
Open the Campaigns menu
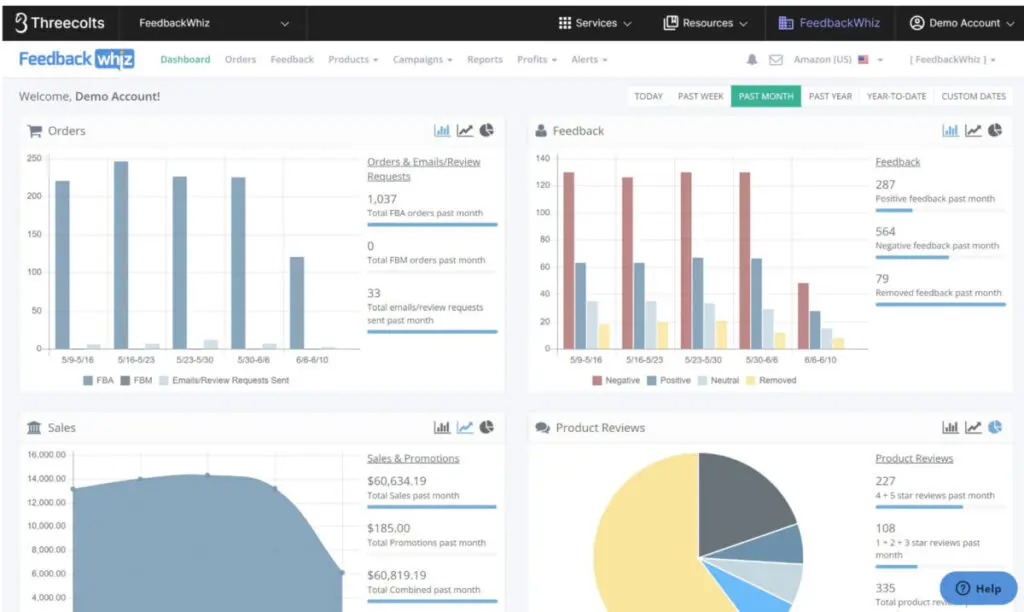pyautogui.click(x=422, y=60)
